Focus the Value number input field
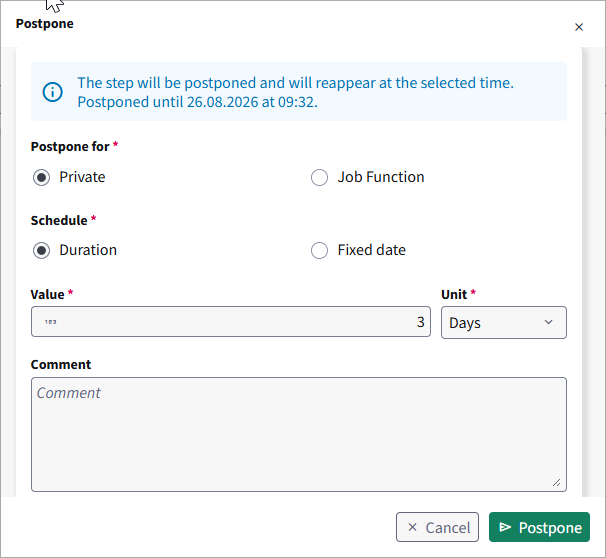Image resolution: width=606 pixels, height=558 pixels. coord(231,322)
